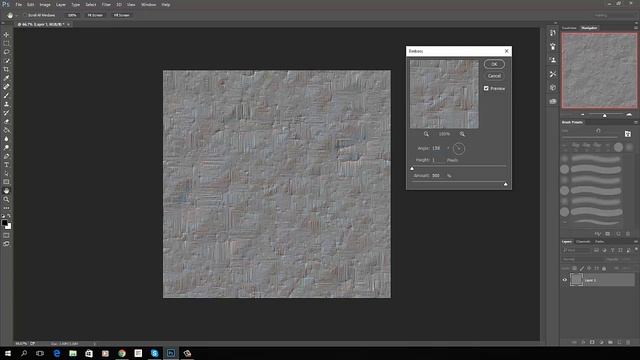This screenshot has height=360, width=640.
Task: Select the History Brush tool
Action: tap(6, 113)
